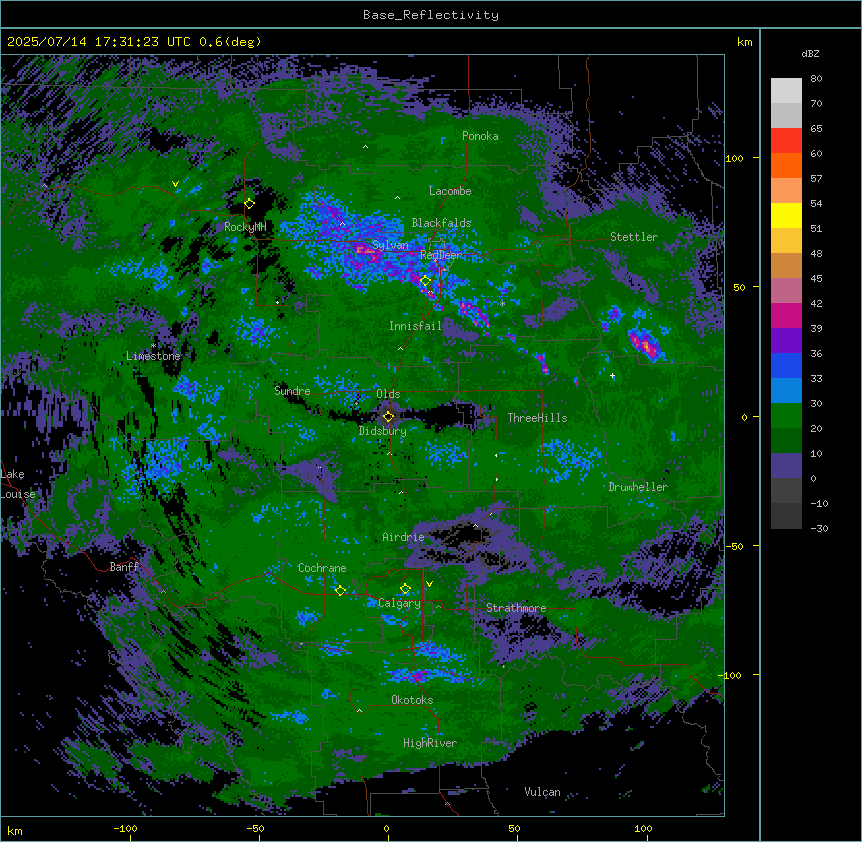Click the yellow V marker northwest of RockyMH
862x842 pixels.
point(175,184)
